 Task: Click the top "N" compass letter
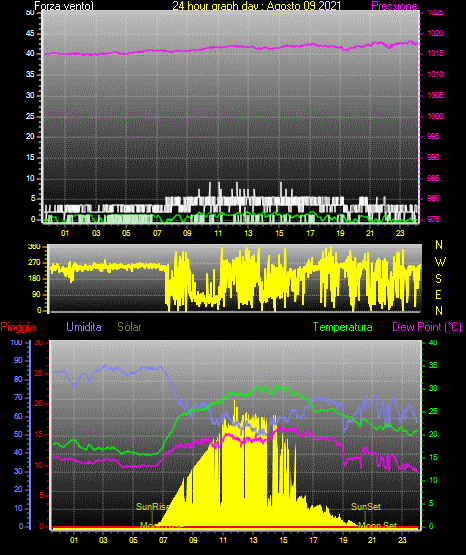coord(439,245)
